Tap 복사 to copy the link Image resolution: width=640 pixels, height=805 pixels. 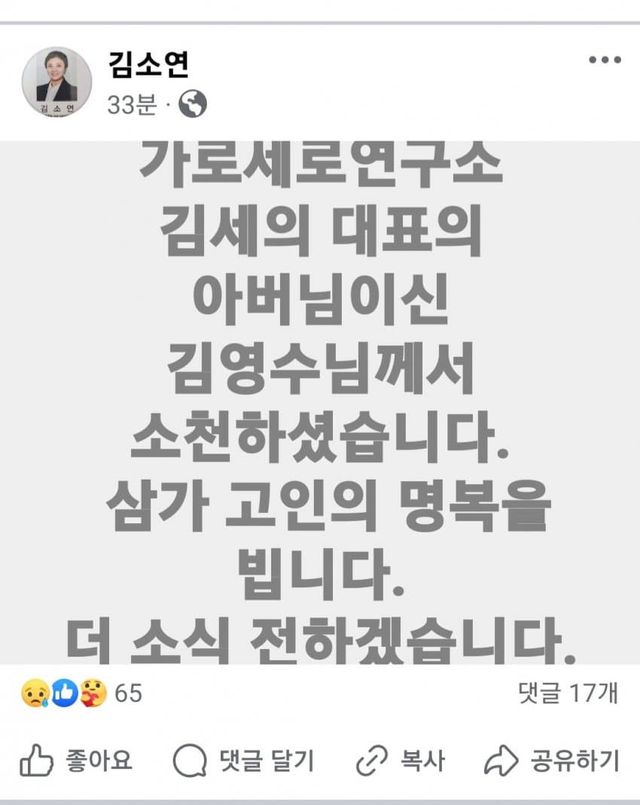422,760
